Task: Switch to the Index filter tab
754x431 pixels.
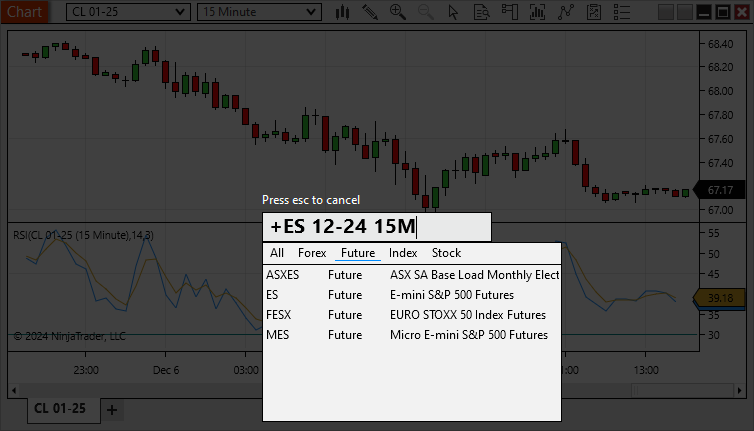Action: pyautogui.click(x=403, y=253)
